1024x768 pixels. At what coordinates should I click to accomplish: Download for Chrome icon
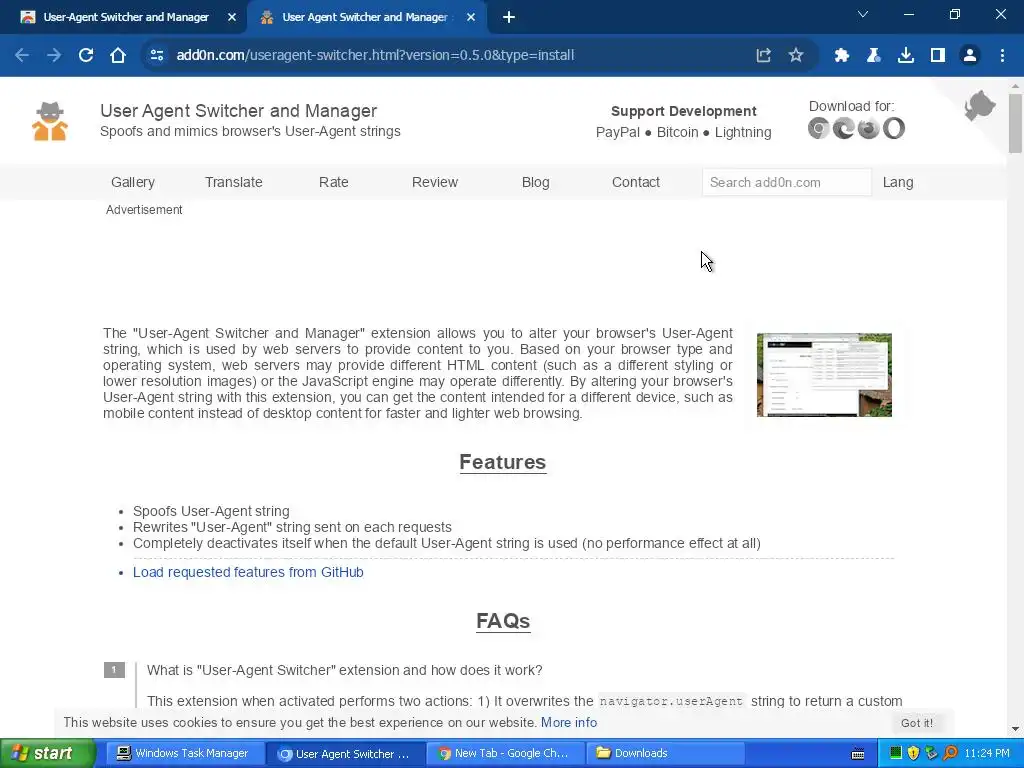pyautogui.click(x=818, y=128)
